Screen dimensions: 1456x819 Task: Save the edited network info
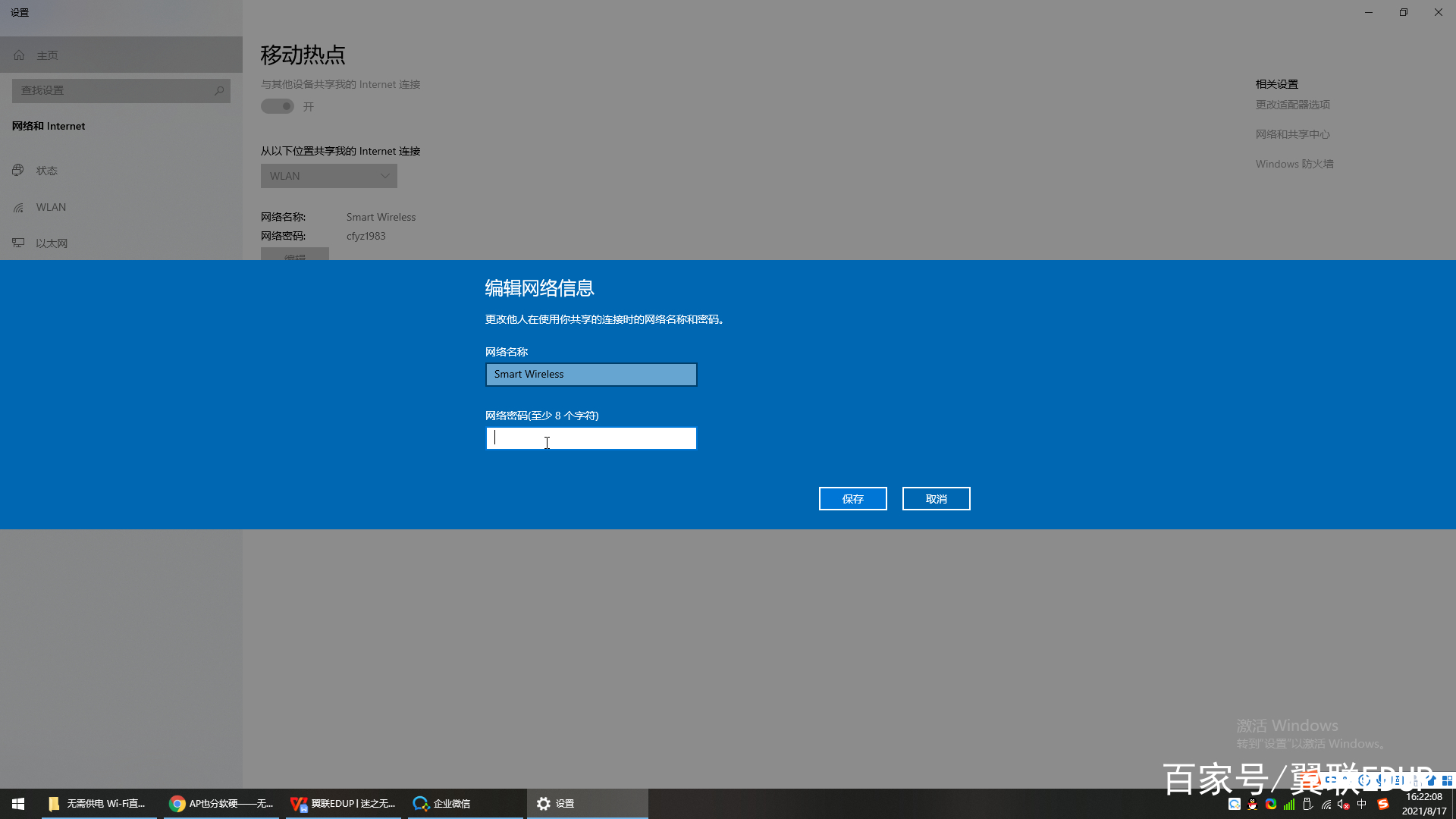click(x=852, y=499)
